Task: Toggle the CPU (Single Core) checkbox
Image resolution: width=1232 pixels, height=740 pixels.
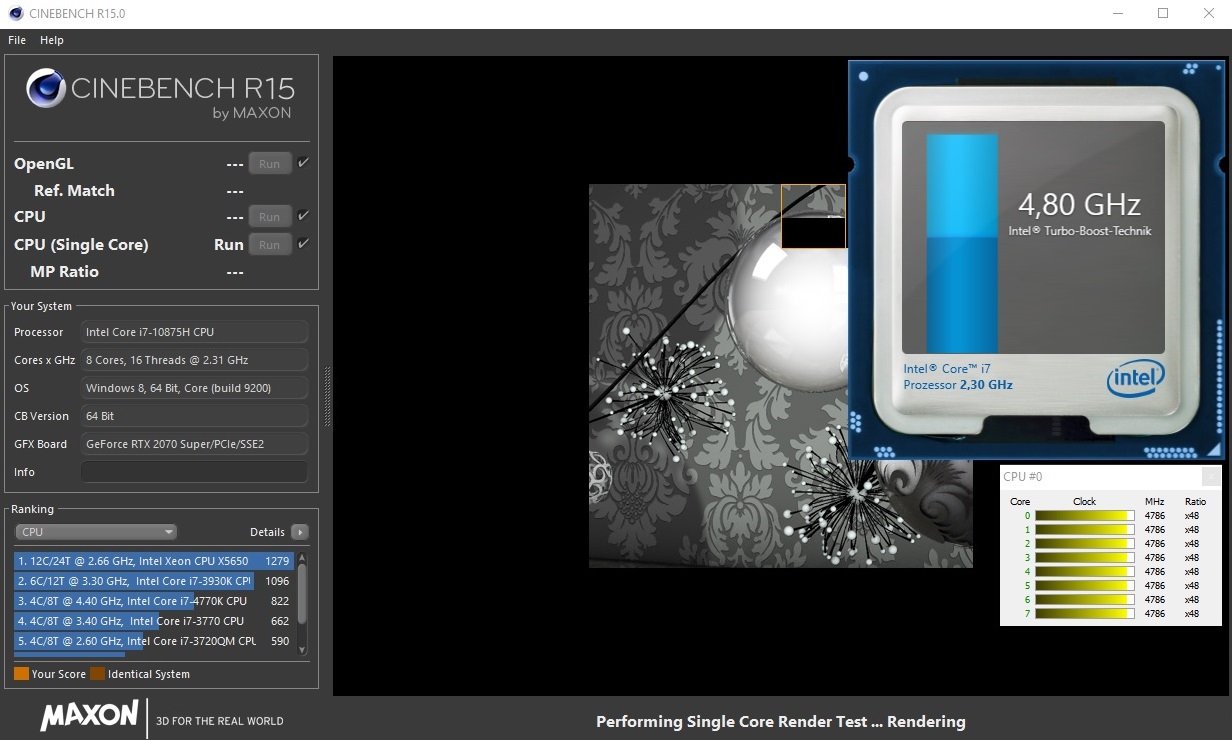Action: pos(304,244)
